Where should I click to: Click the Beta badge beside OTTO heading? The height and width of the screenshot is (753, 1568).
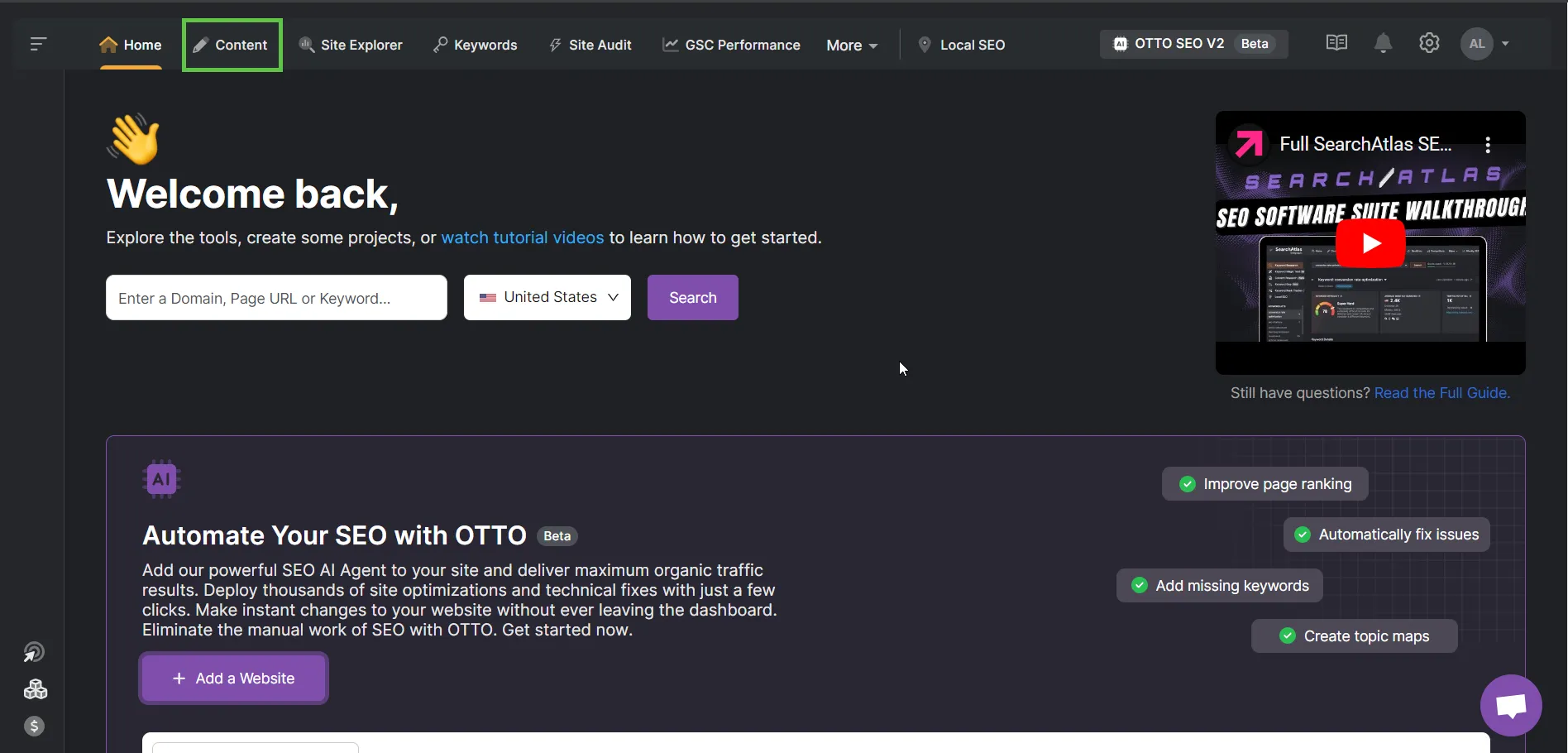(557, 536)
